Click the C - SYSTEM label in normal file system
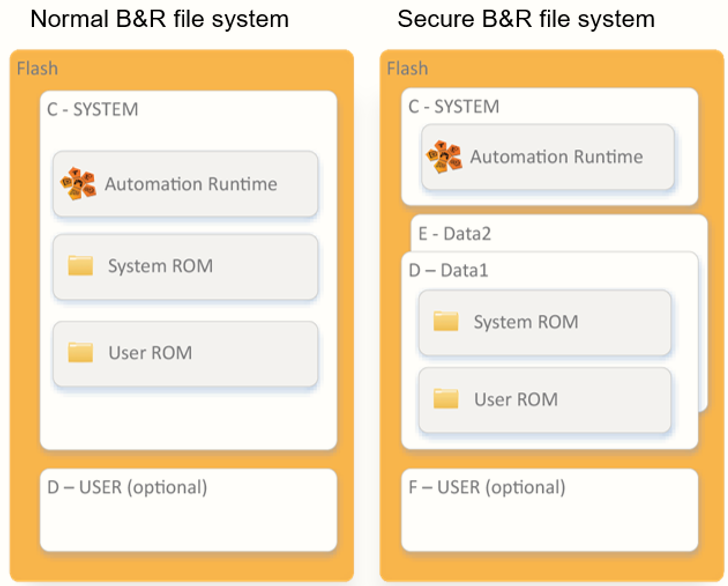728x586 pixels. (93, 110)
